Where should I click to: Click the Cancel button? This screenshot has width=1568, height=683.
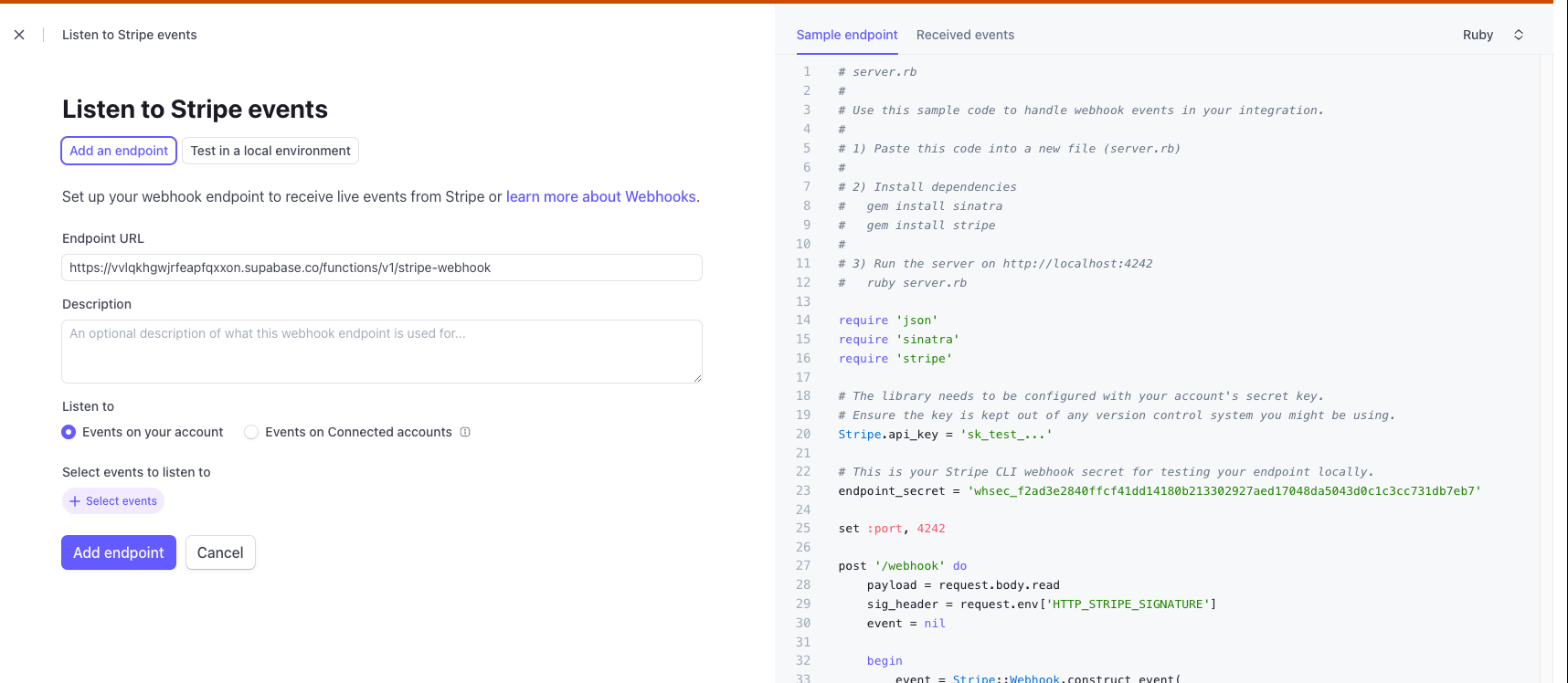click(220, 552)
